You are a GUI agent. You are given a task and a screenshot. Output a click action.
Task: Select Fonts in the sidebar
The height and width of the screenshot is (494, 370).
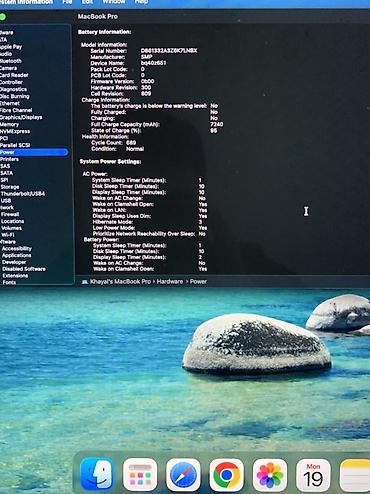point(9,282)
